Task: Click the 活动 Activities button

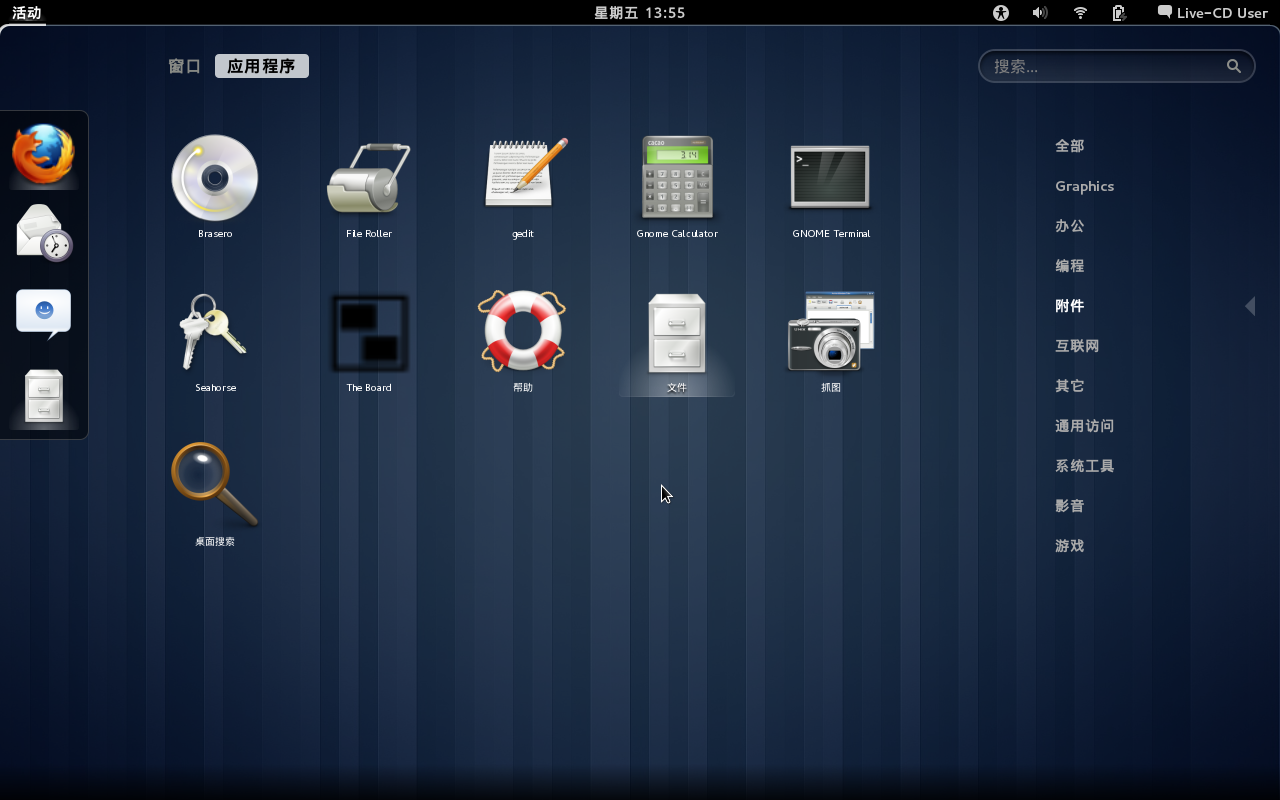Action: click(x=27, y=13)
